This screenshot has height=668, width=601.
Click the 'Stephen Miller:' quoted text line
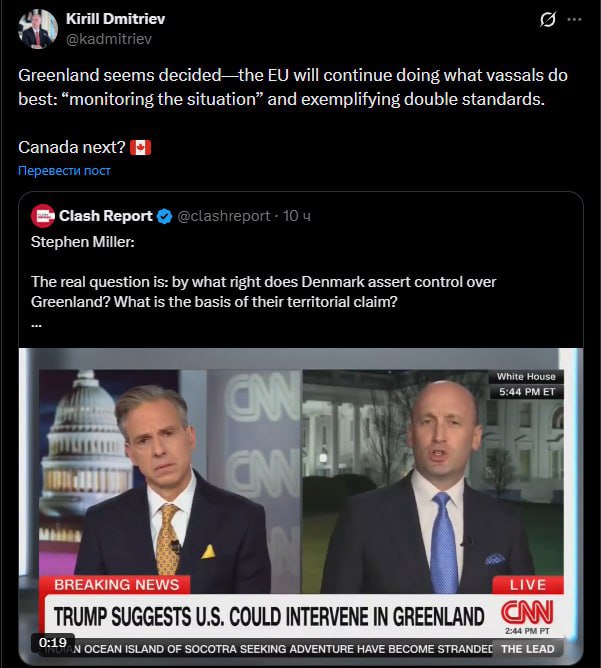[x=83, y=242]
